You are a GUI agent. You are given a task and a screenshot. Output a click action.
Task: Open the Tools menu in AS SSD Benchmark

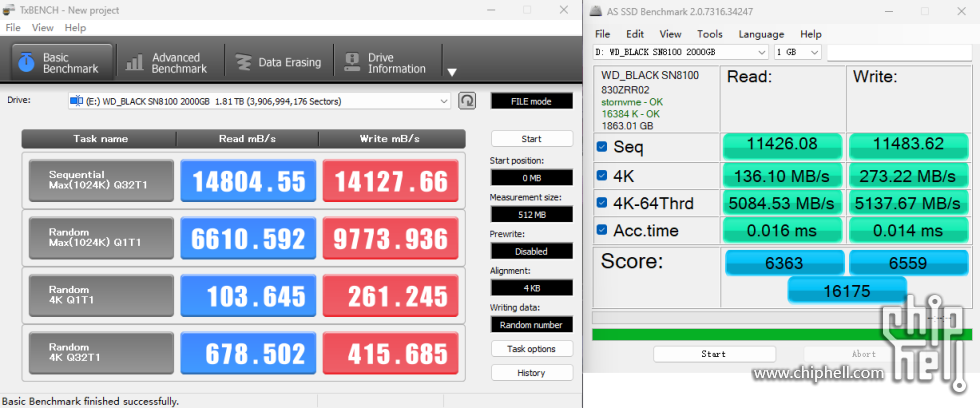click(x=709, y=34)
